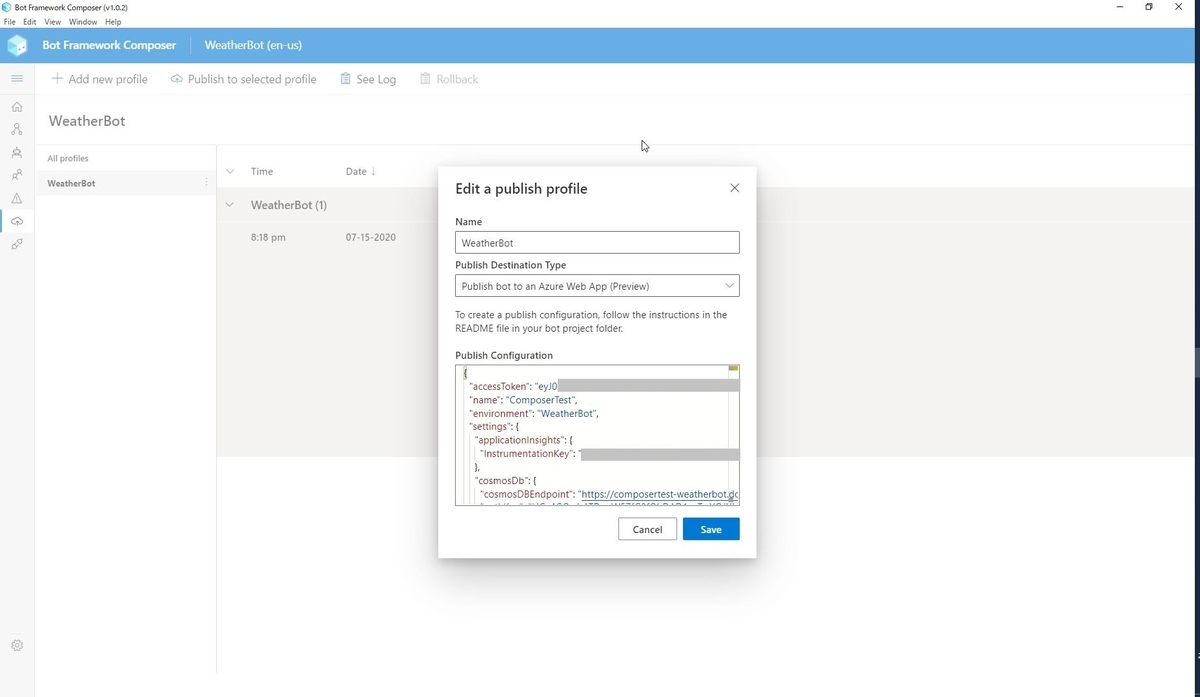This screenshot has height=697, width=1200.
Task: Click the WeatherBot (en-us) header title
Action: click(x=253, y=45)
